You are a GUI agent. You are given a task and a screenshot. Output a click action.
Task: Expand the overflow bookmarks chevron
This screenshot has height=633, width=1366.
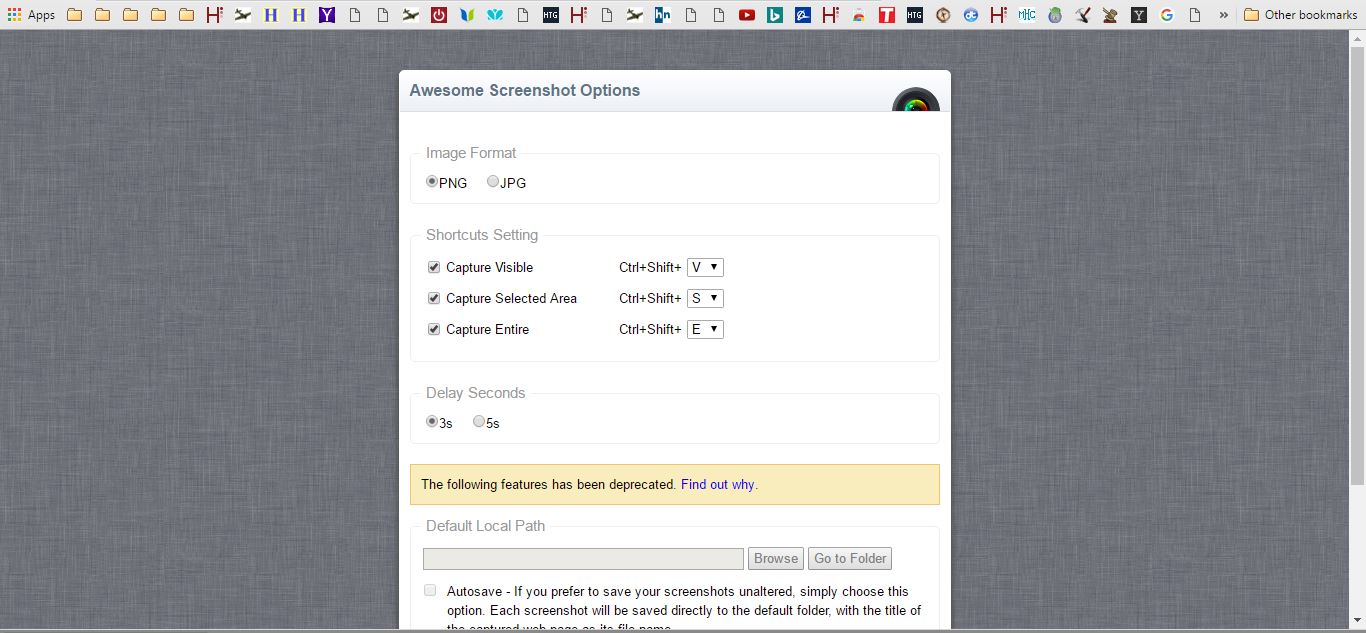(x=1223, y=14)
